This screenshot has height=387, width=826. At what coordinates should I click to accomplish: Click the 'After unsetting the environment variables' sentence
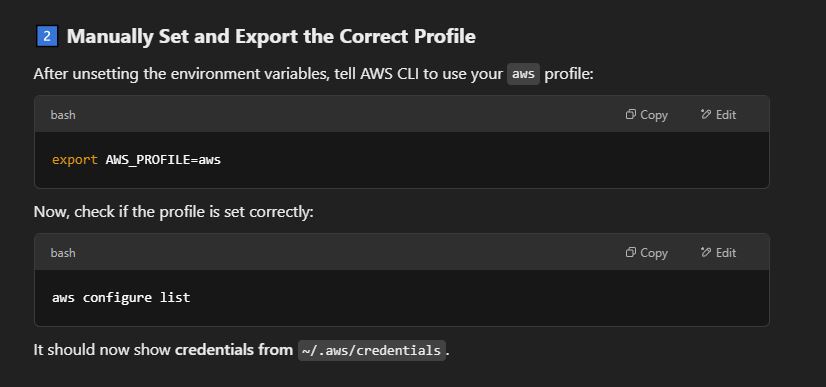313,74
